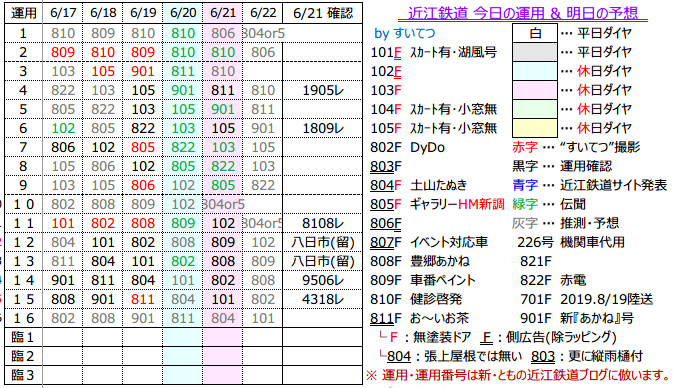Viewport: 680px width, 388px height.
Task: Select the yellow 休日ダイヤ color box
Action: pos(535,128)
